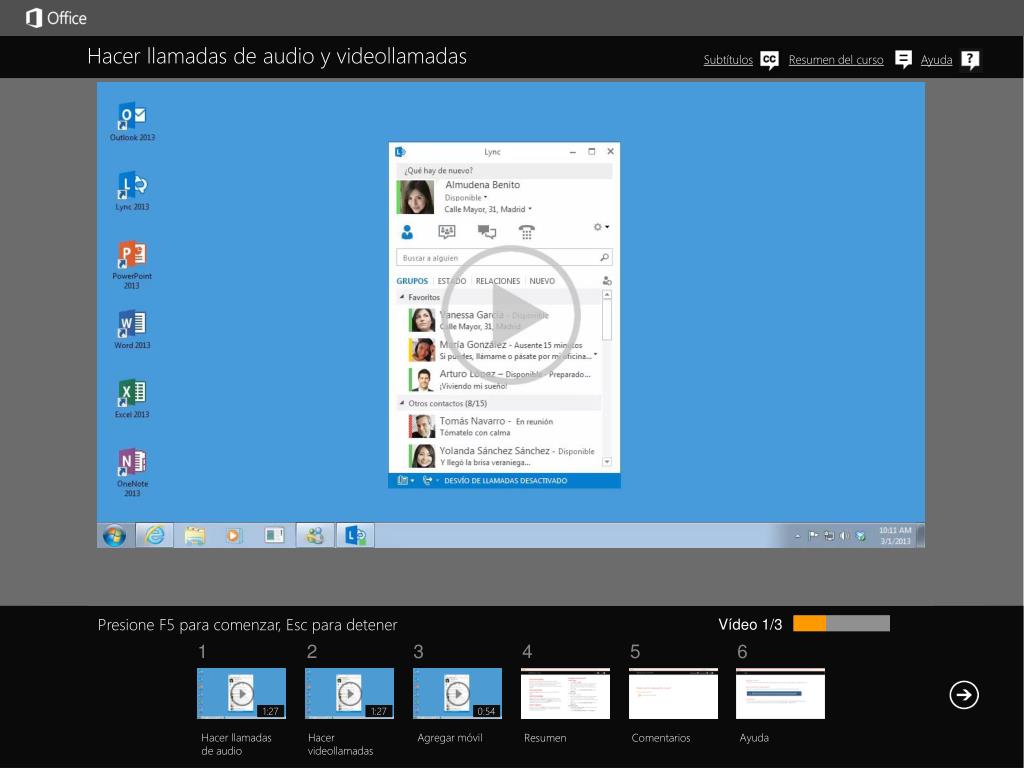Collapse the Favoritos group
Viewport: 1024px width, 768px height.
[x=402, y=297]
